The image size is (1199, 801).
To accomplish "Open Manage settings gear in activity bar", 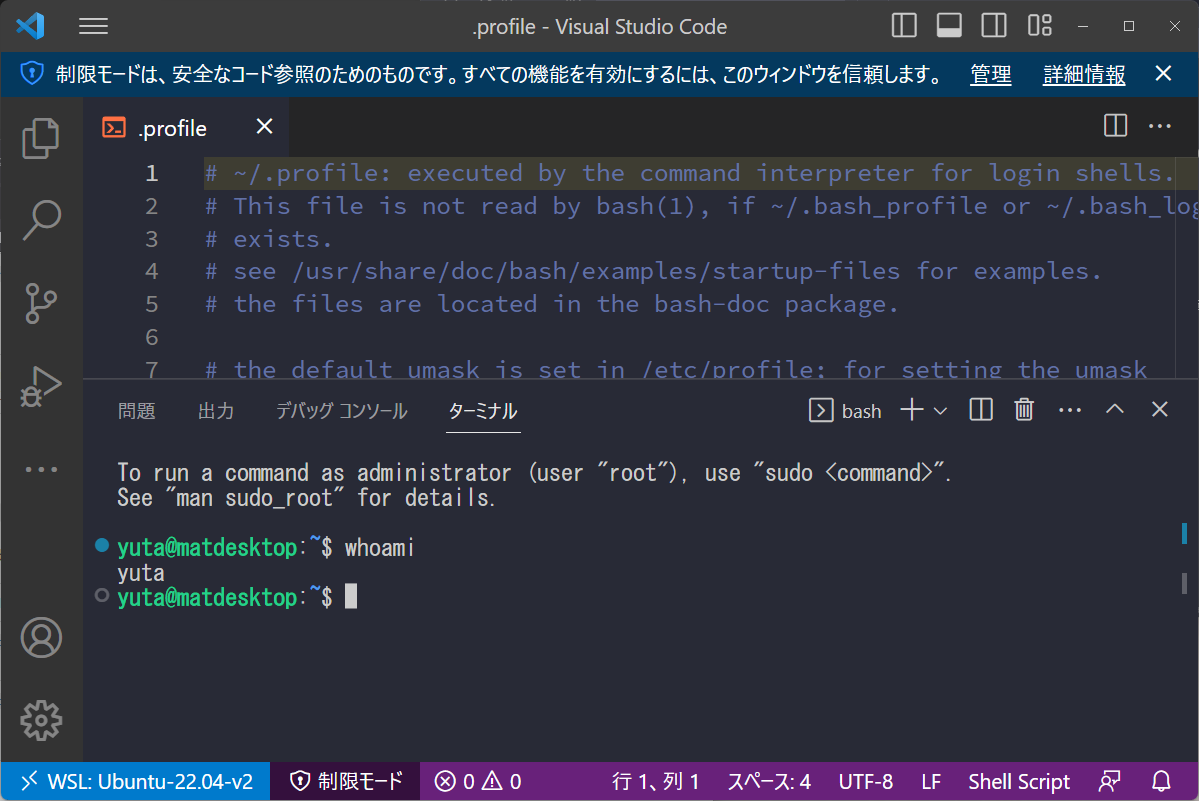I will pyautogui.click(x=40, y=720).
